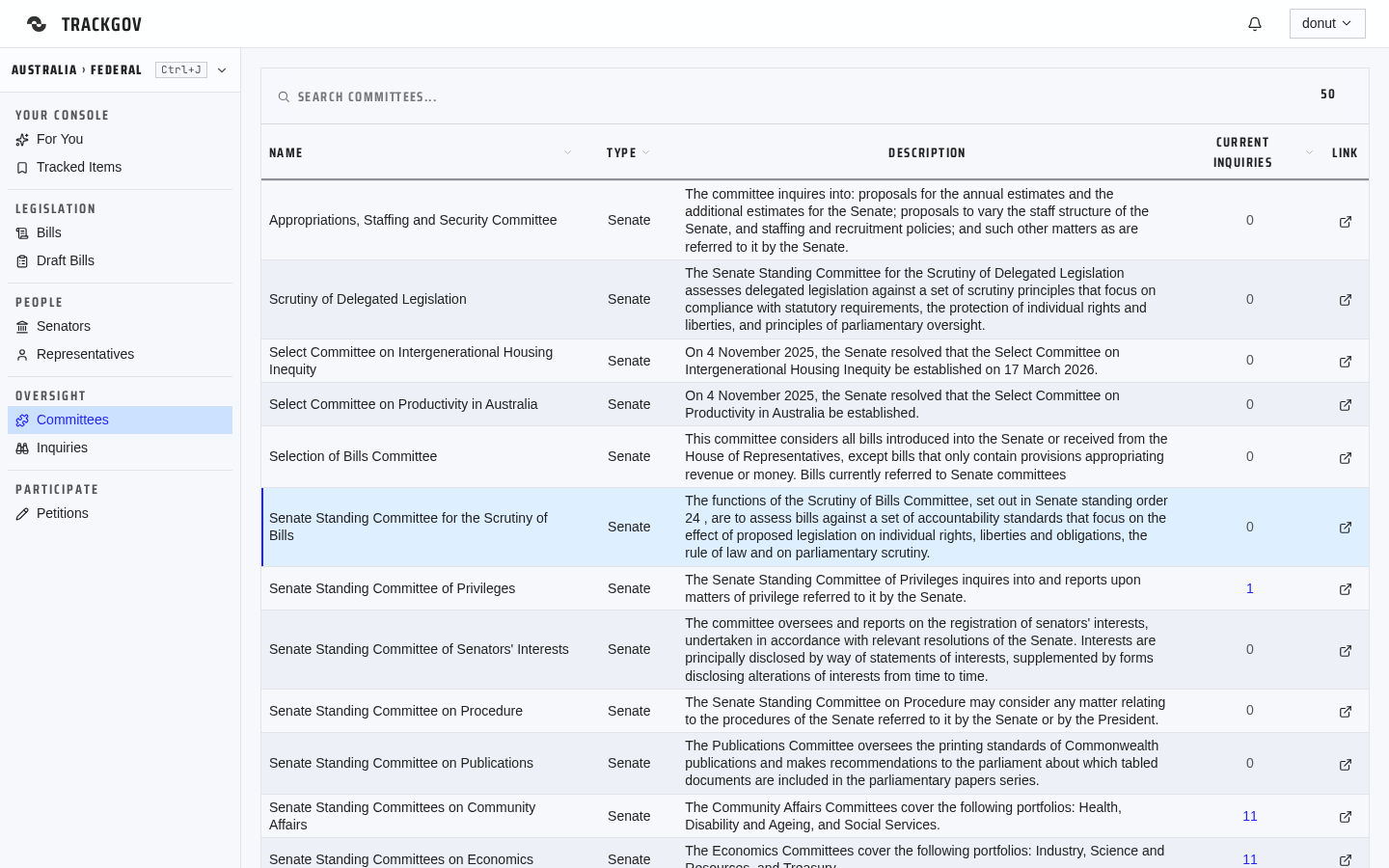Open the 11 inquiries link for Community Affairs
Viewport: 1389px width, 868px height.
coord(1250,816)
